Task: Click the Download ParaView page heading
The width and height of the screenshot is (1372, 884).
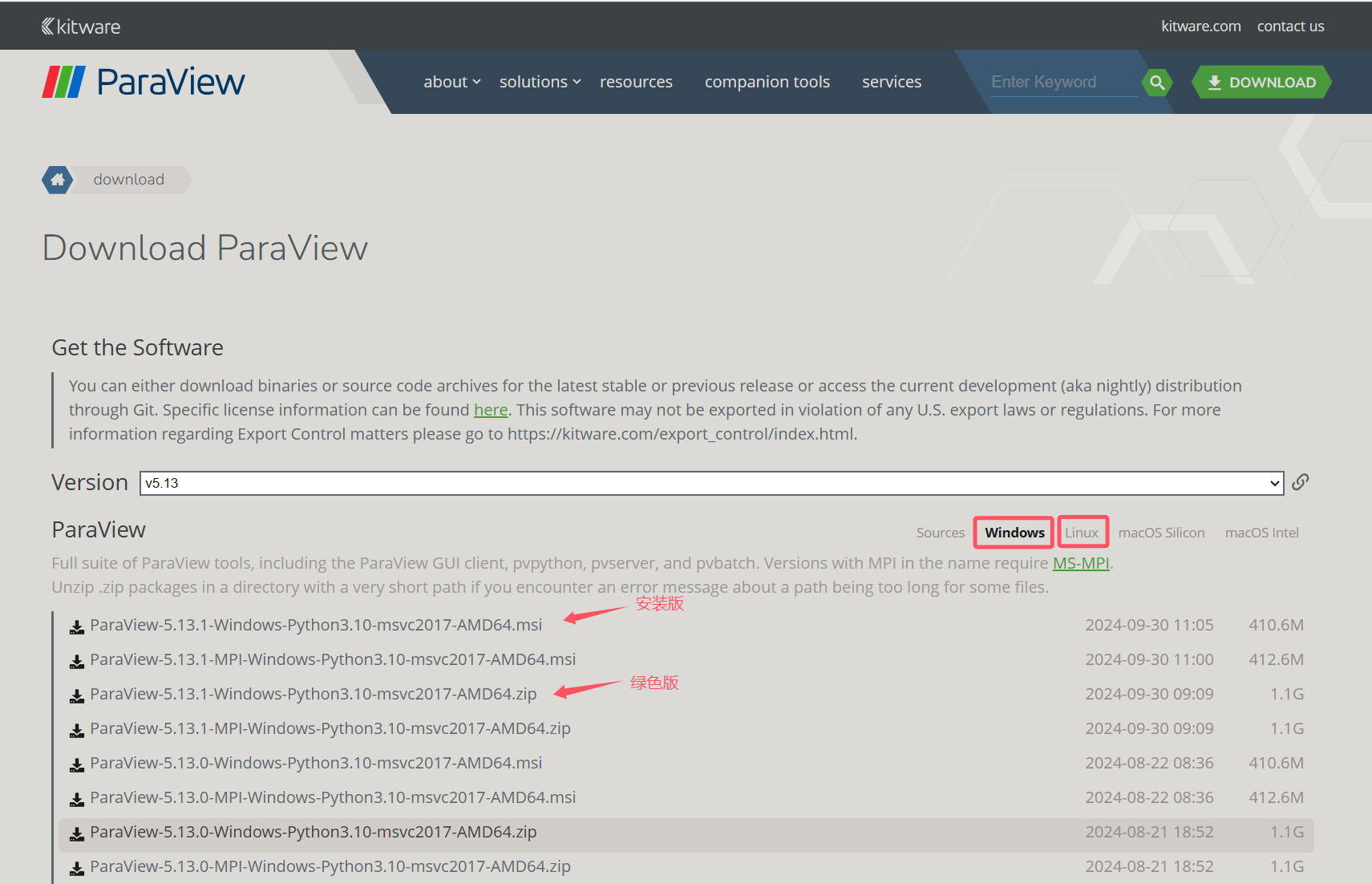Action: (x=205, y=248)
